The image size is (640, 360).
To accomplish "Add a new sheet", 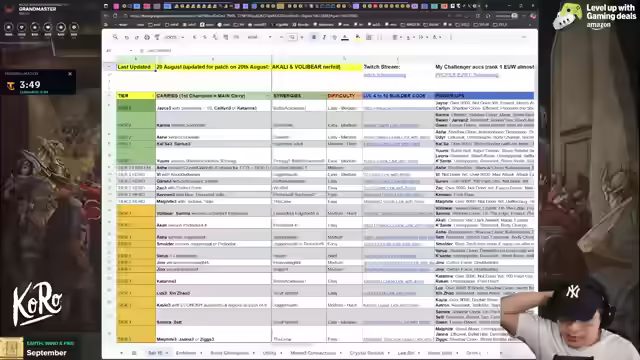I will coord(121,353).
